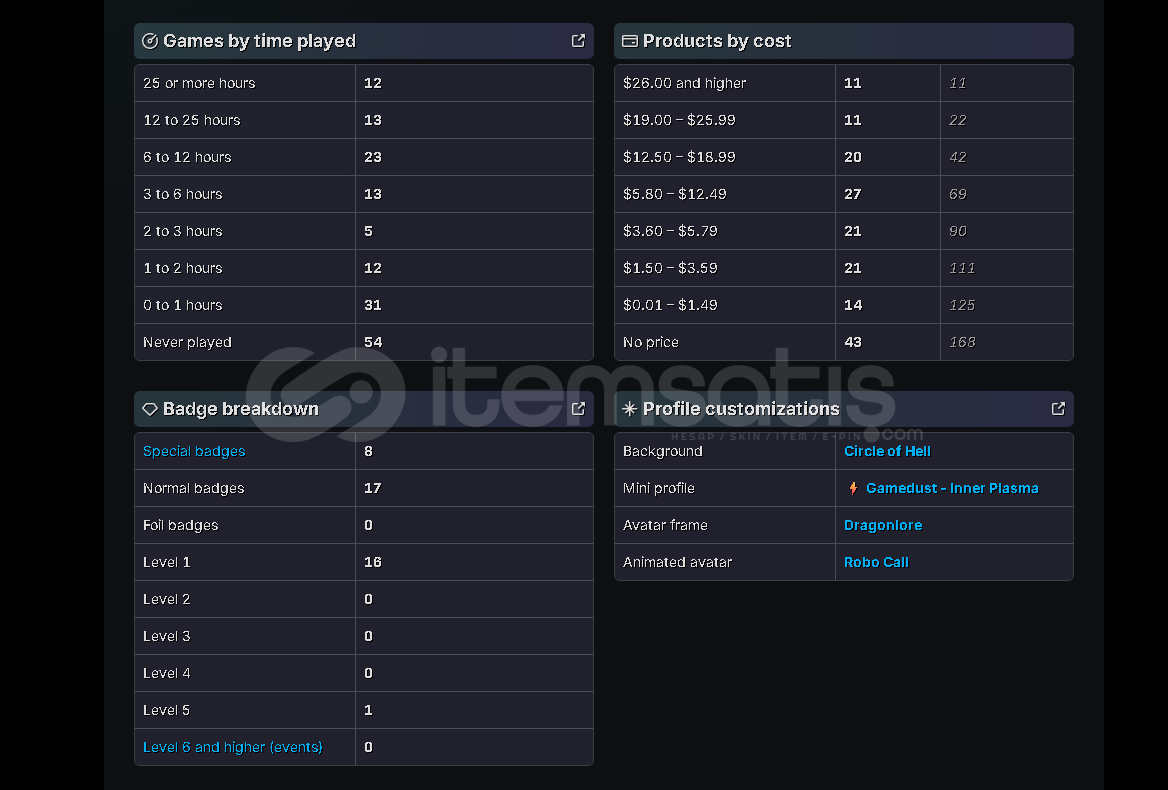Image resolution: width=1168 pixels, height=790 pixels.
Task: Click the flame icon next to Gamedust
Action: pos(853,488)
